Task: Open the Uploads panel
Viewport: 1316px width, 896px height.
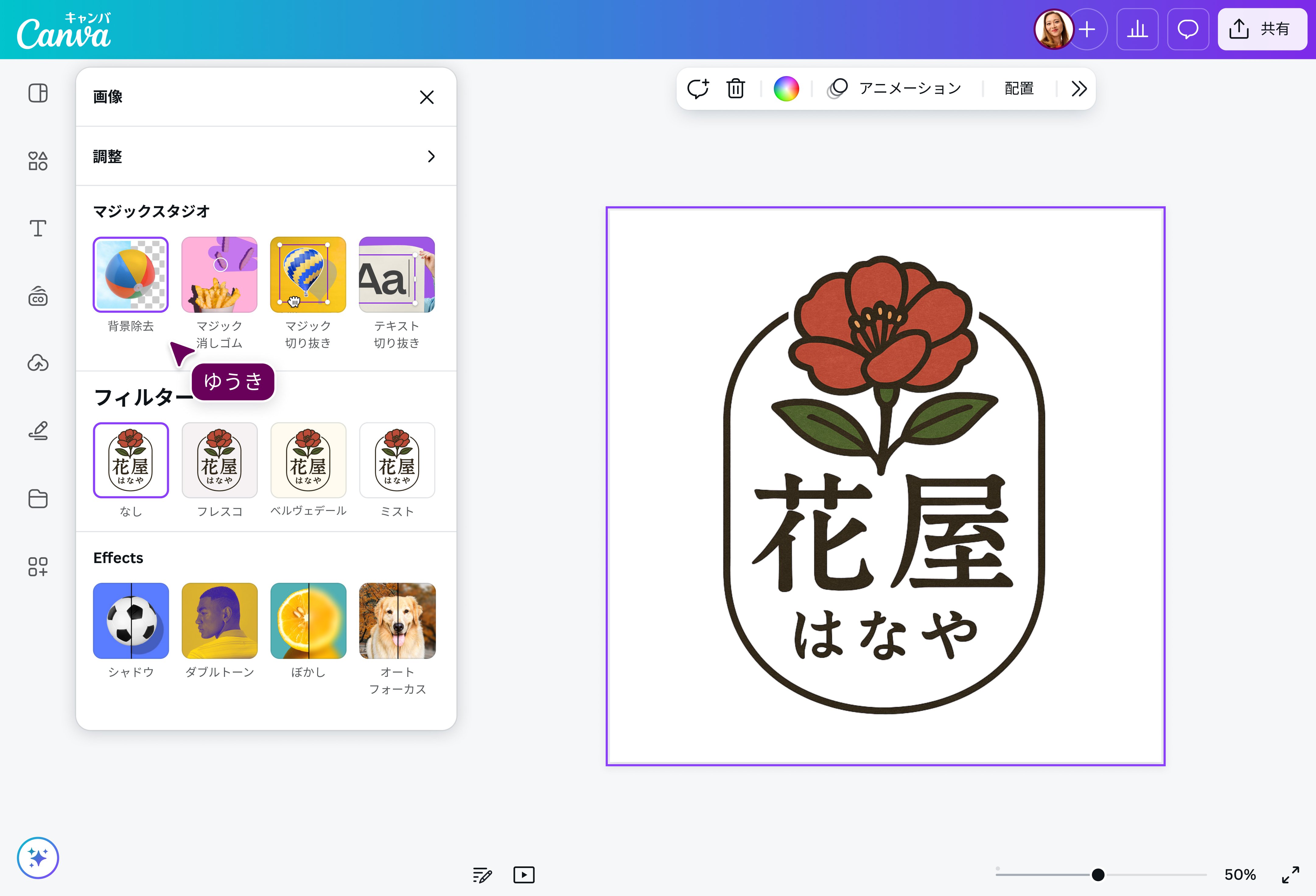Action: (x=37, y=363)
